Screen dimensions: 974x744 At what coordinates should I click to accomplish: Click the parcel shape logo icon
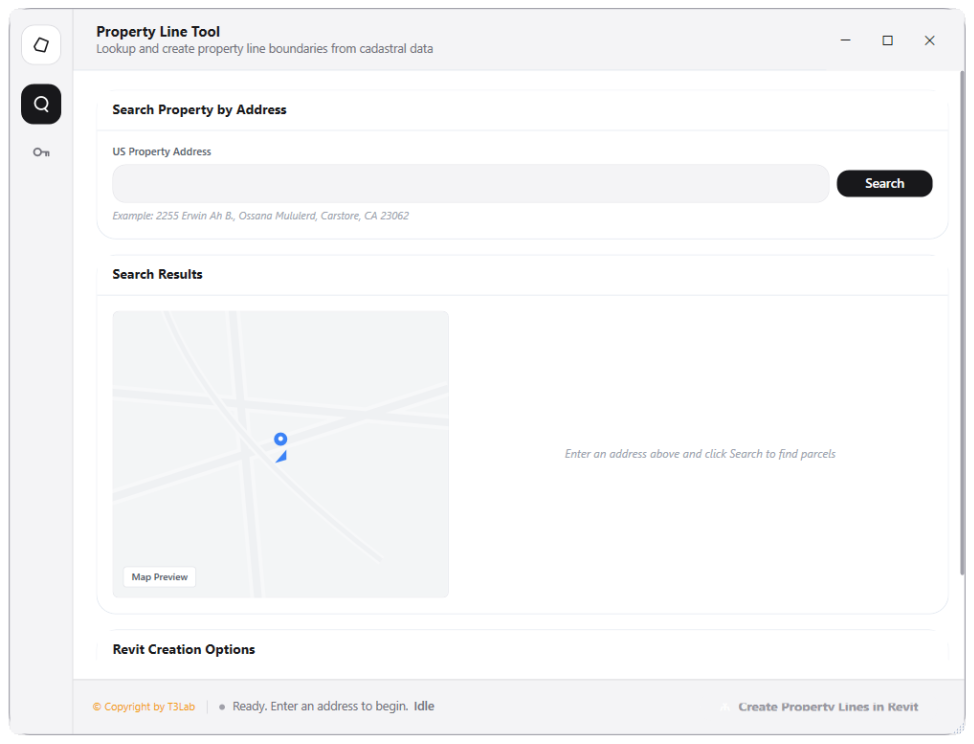click(x=41, y=45)
